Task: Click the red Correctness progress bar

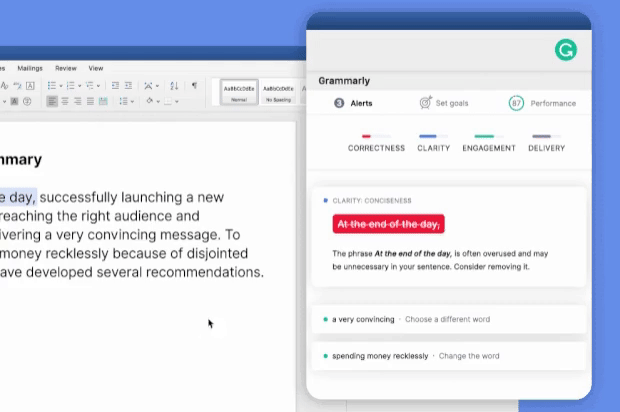Action: click(x=376, y=136)
